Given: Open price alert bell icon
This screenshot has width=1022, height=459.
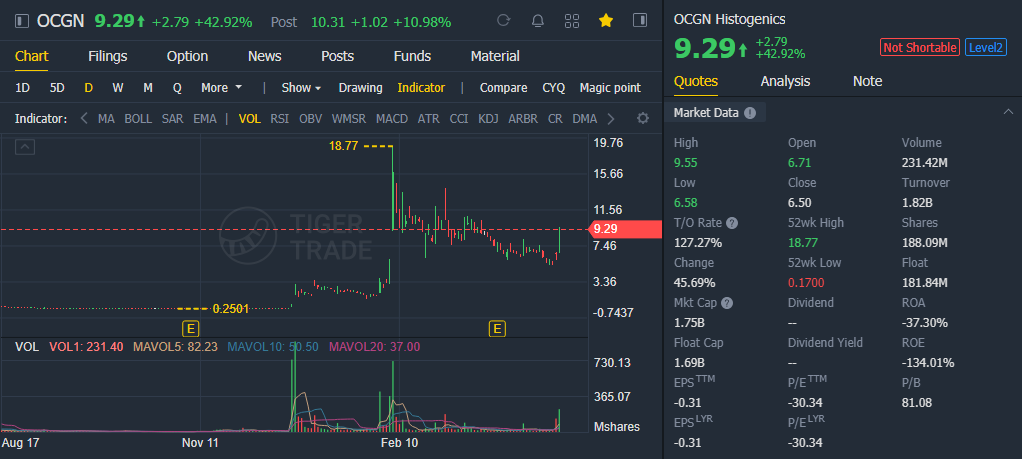Looking at the screenshot, I should [x=538, y=21].
